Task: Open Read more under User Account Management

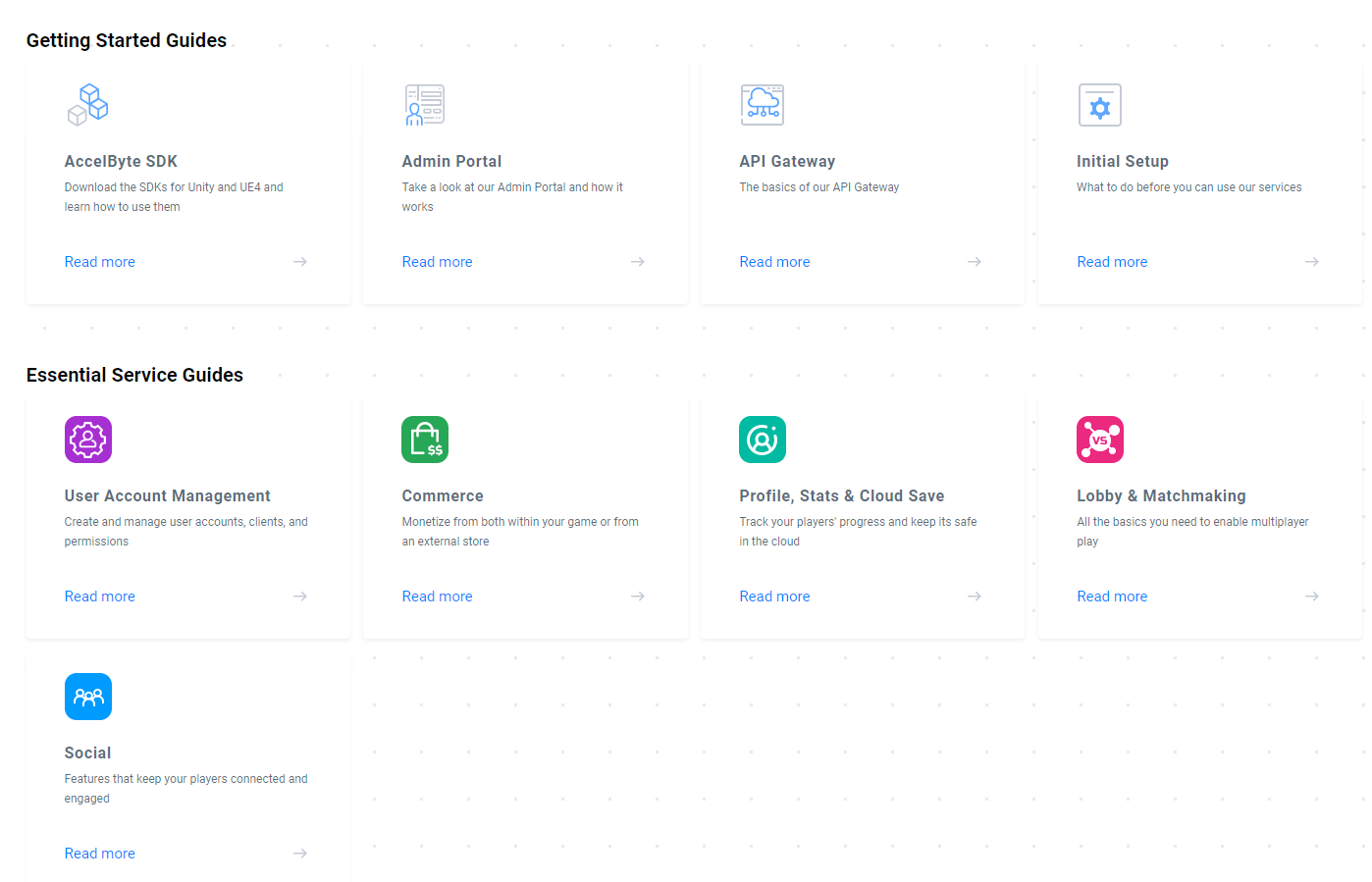Action: click(x=100, y=597)
